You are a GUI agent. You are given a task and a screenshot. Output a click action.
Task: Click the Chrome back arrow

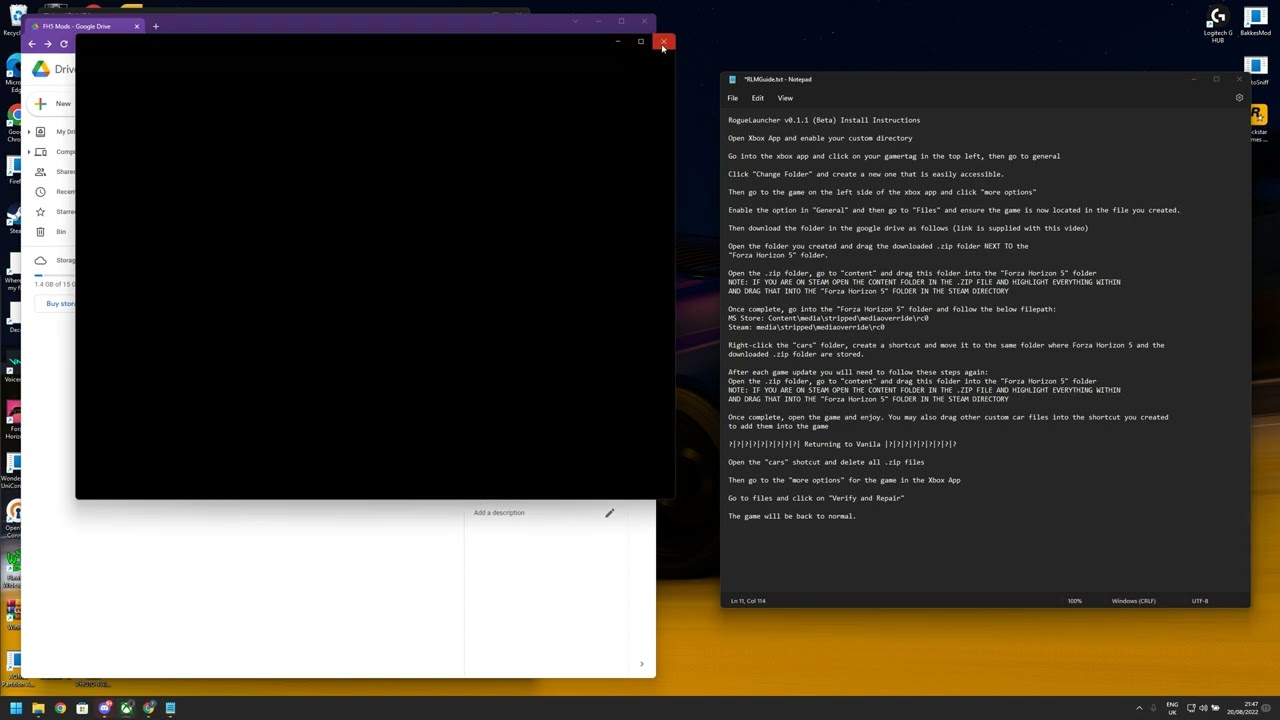32,44
